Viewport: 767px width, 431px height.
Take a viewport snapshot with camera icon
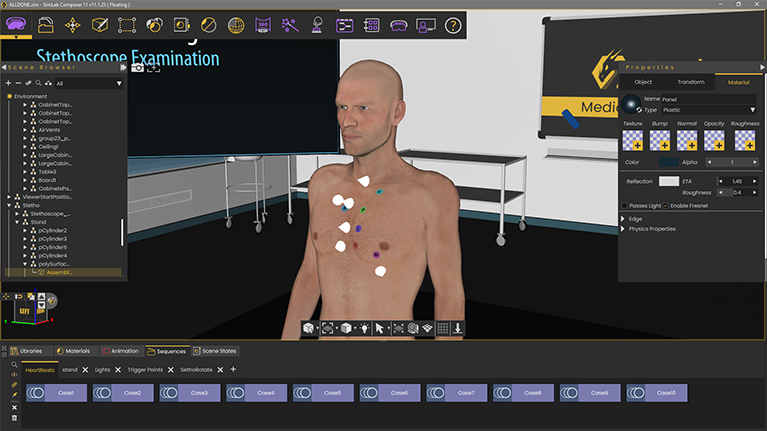[x=137, y=68]
